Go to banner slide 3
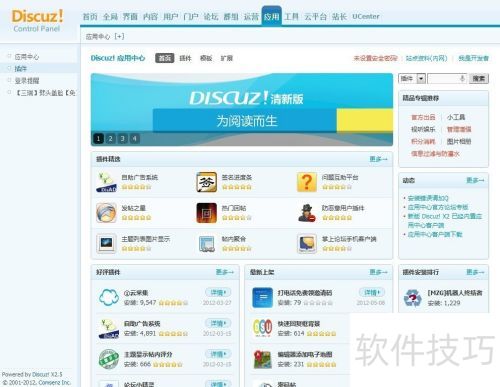Image resolution: width=500 pixels, height=387 pixels. [122, 138]
